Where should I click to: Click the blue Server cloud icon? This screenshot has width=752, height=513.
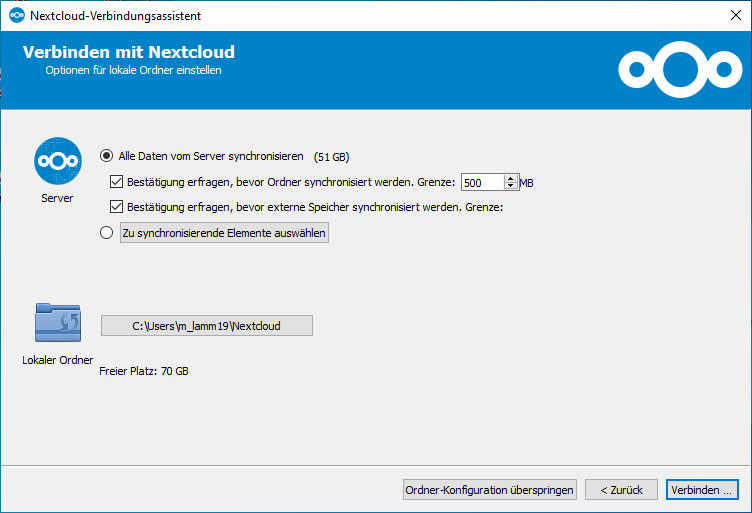pos(57,161)
